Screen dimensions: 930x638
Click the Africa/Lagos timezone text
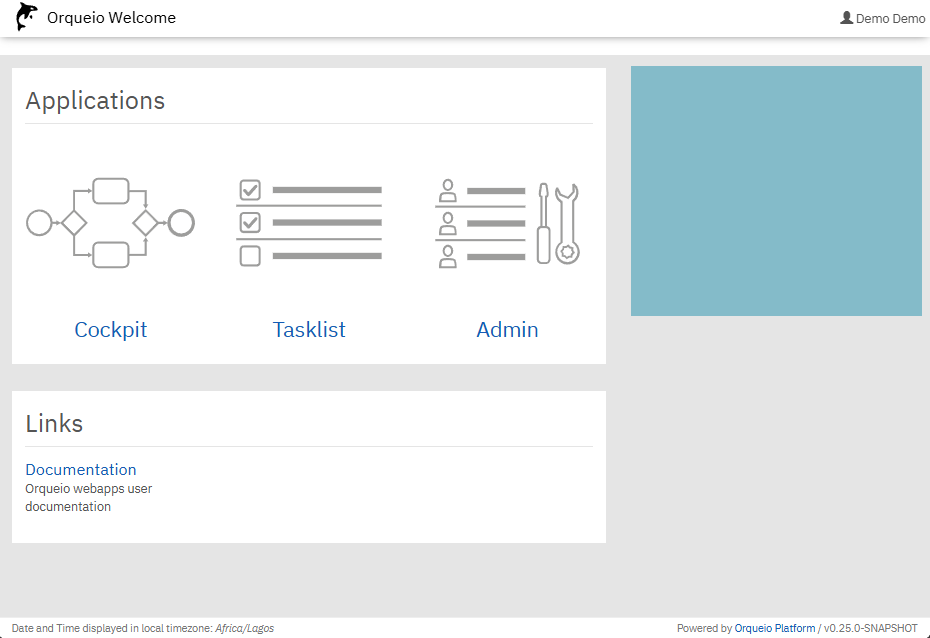244,628
